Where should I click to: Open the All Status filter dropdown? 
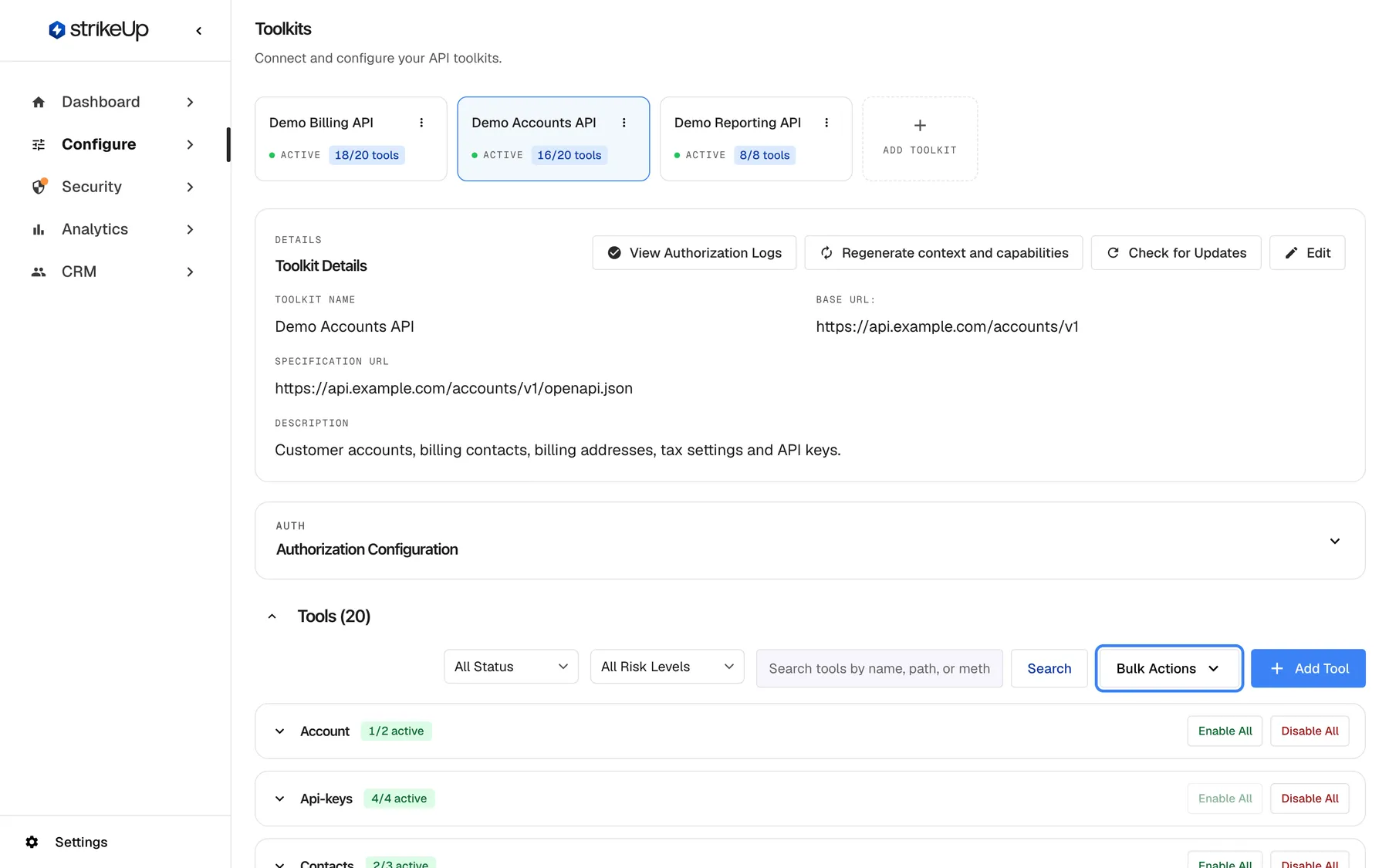pyautogui.click(x=511, y=667)
